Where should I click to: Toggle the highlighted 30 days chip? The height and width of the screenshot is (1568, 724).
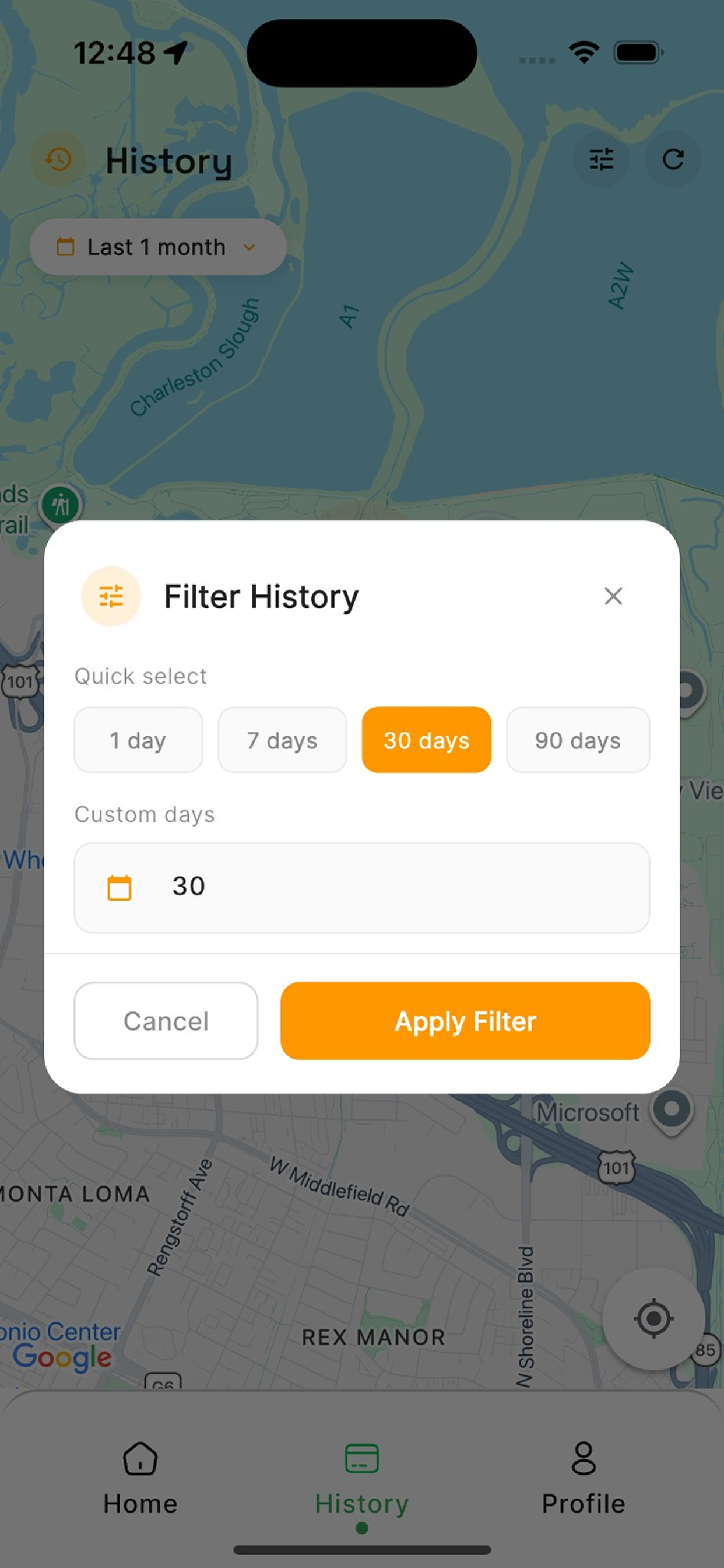(427, 740)
